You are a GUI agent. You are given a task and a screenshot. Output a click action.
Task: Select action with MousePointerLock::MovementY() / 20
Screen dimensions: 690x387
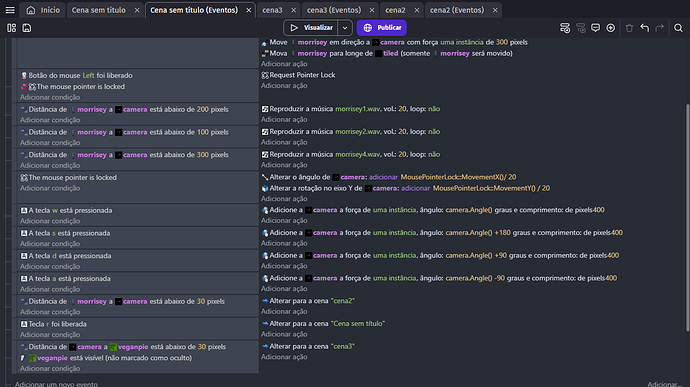click(x=405, y=188)
